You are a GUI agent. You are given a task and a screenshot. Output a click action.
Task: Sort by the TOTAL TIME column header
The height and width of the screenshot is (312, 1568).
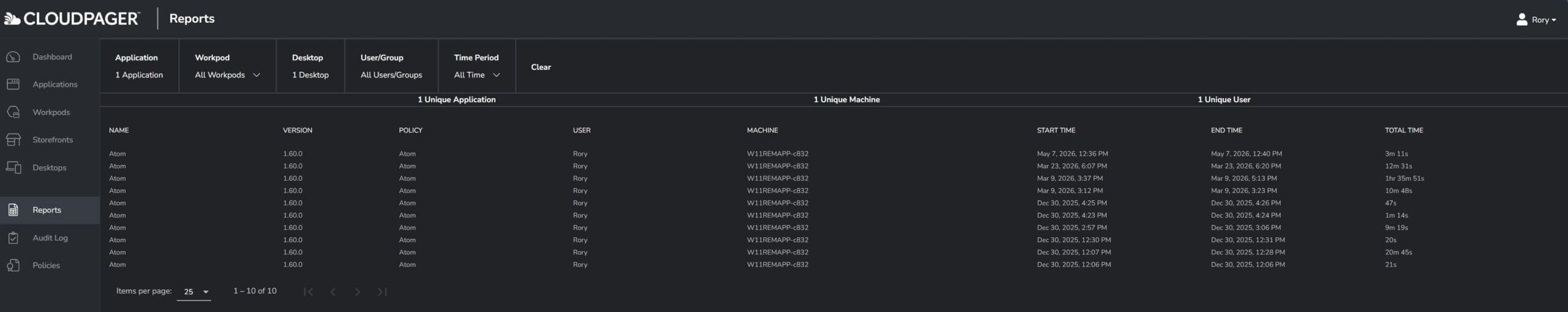click(1404, 131)
